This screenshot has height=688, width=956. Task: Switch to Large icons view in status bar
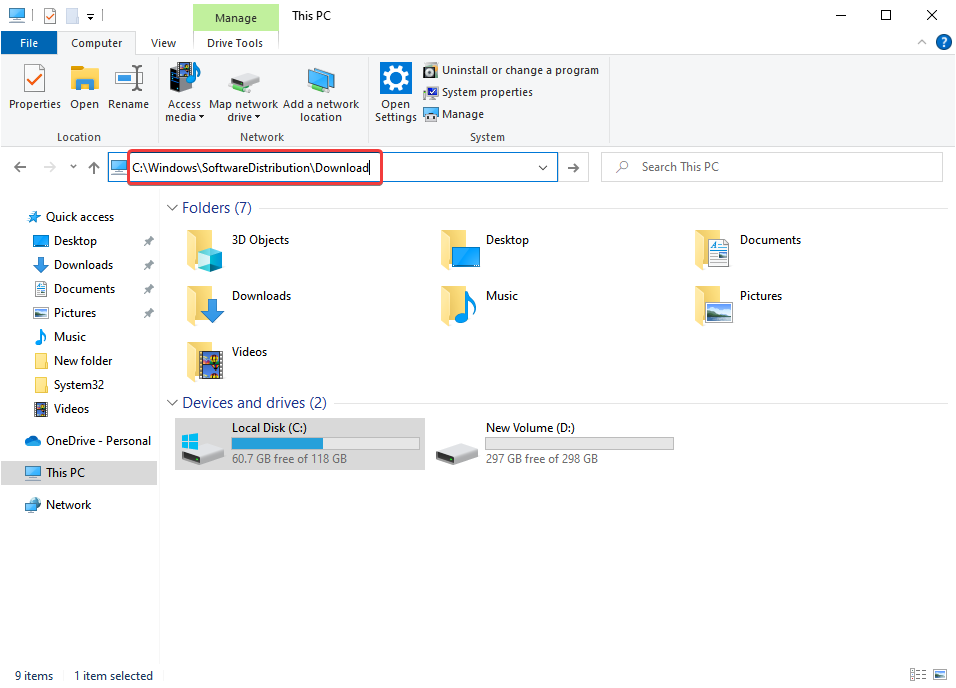pyautogui.click(x=940, y=675)
